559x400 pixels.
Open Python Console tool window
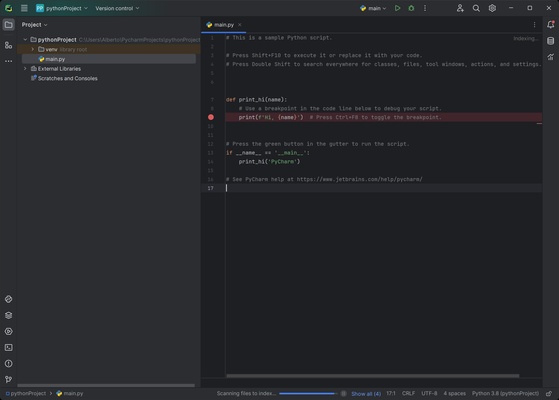tap(9, 331)
